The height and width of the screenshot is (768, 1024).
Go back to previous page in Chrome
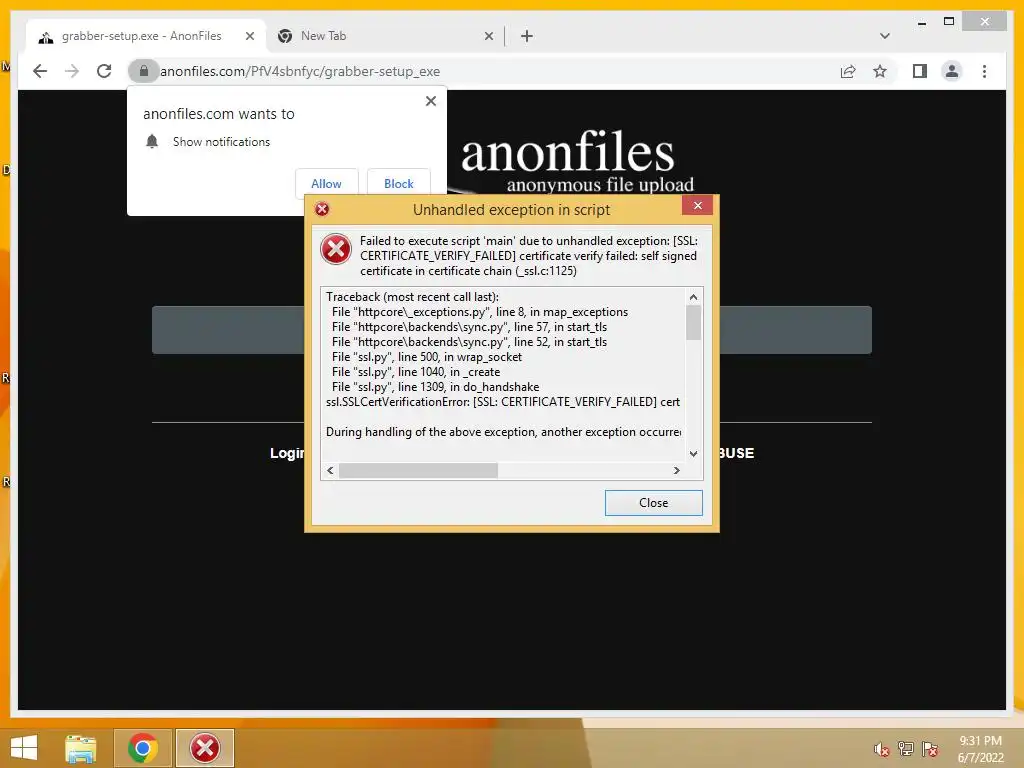(40, 71)
